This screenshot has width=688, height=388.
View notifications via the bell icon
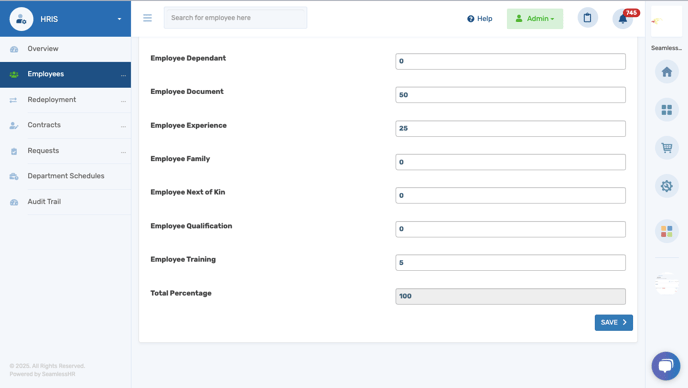[x=623, y=19]
